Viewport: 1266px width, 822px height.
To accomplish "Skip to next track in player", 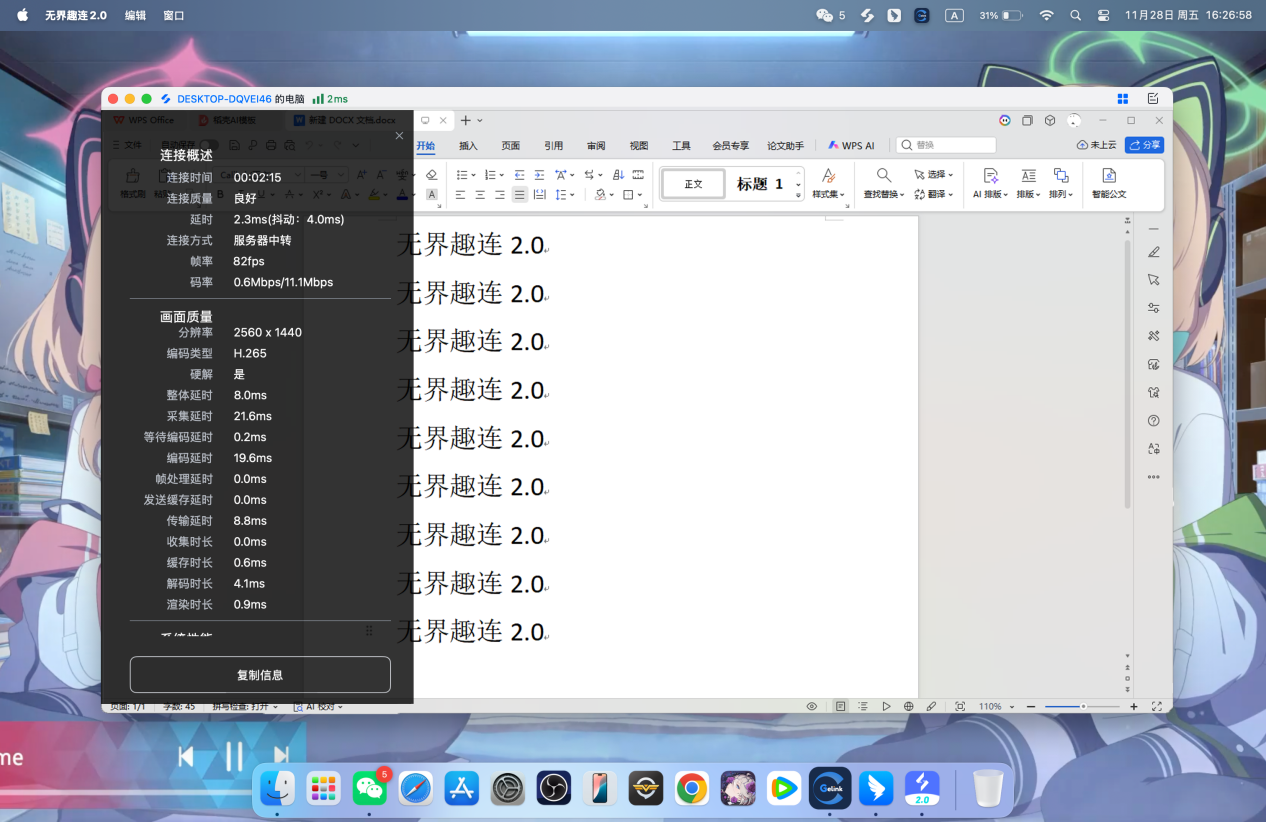I will click(x=281, y=757).
